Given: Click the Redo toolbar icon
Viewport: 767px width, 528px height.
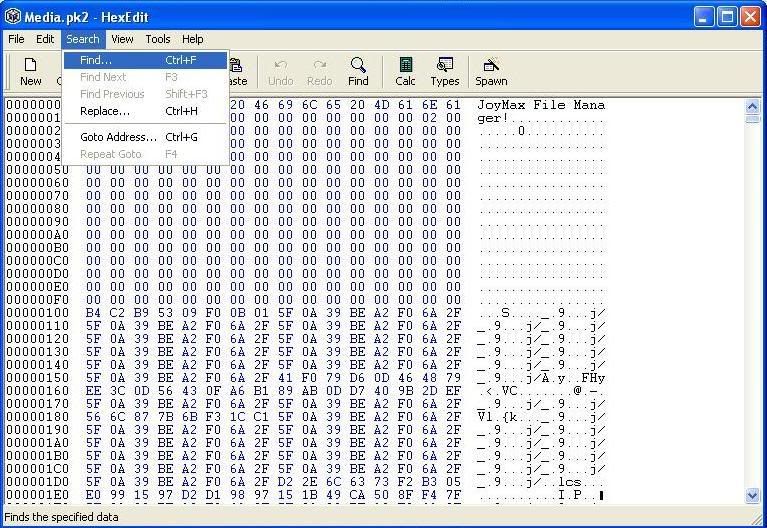Looking at the screenshot, I should pos(320,71).
